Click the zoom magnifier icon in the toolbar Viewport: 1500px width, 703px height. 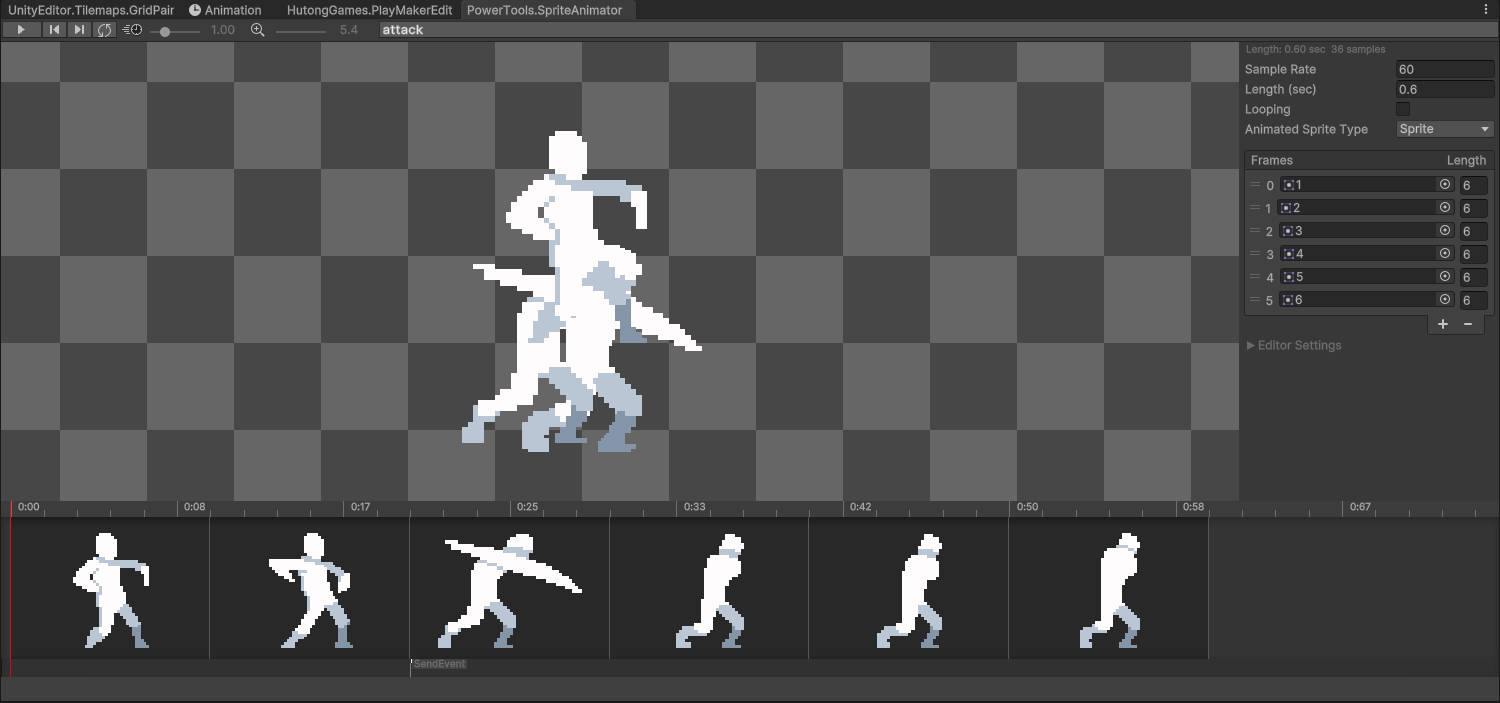(257, 29)
